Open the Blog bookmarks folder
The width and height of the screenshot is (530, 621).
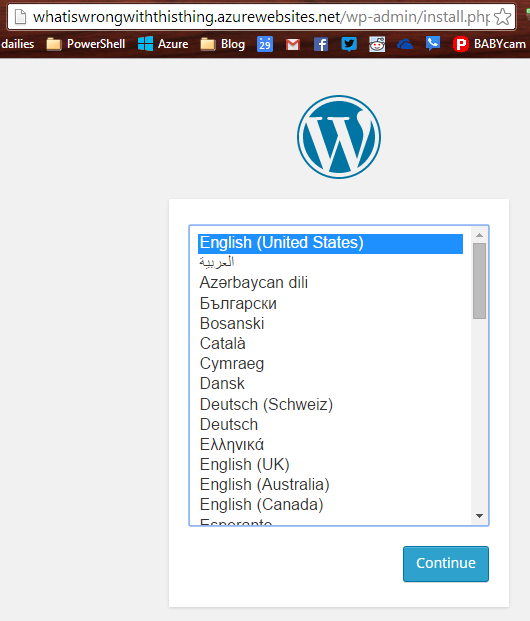pyautogui.click(x=223, y=44)
